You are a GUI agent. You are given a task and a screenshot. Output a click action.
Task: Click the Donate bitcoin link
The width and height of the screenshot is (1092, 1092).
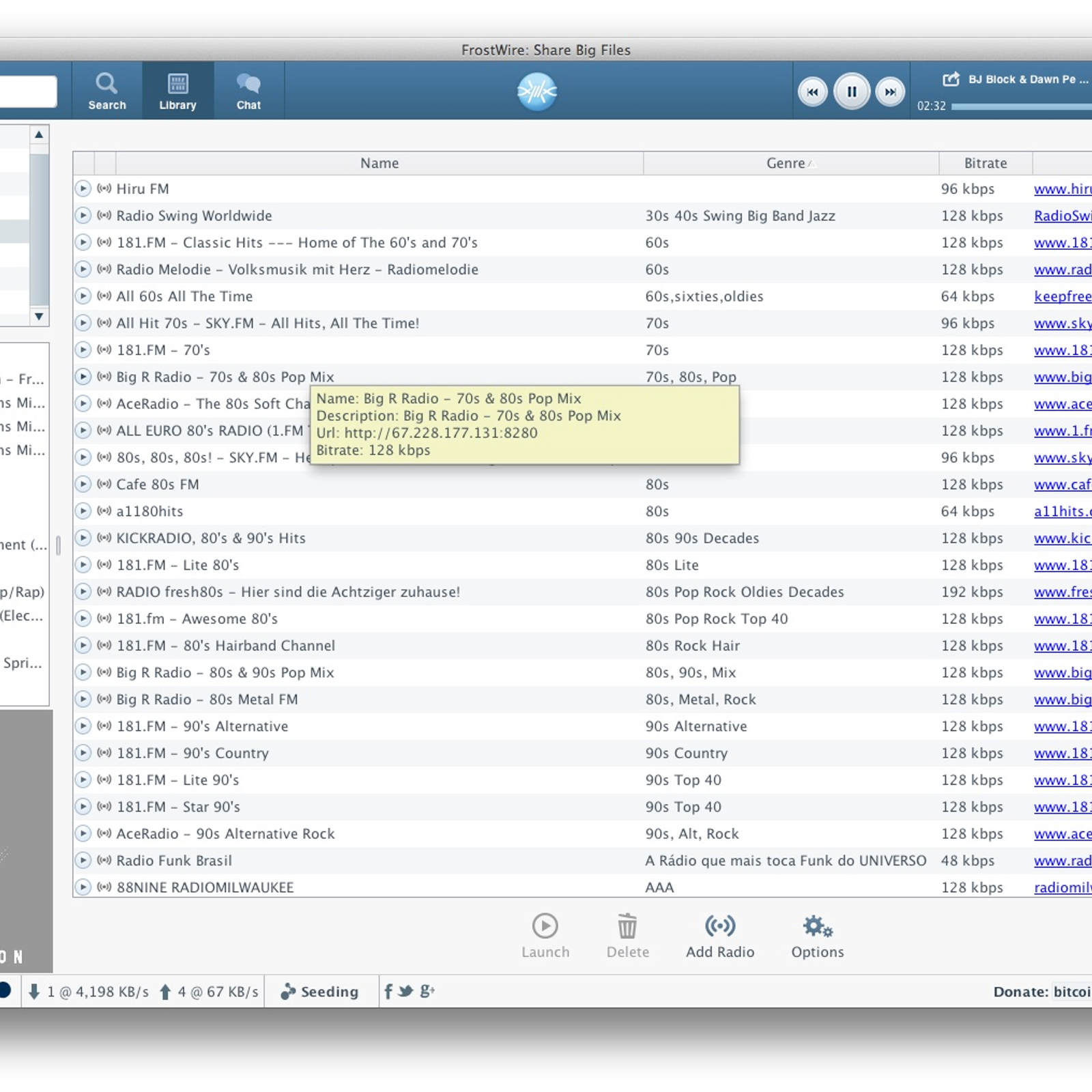[x=1072, y=992]
